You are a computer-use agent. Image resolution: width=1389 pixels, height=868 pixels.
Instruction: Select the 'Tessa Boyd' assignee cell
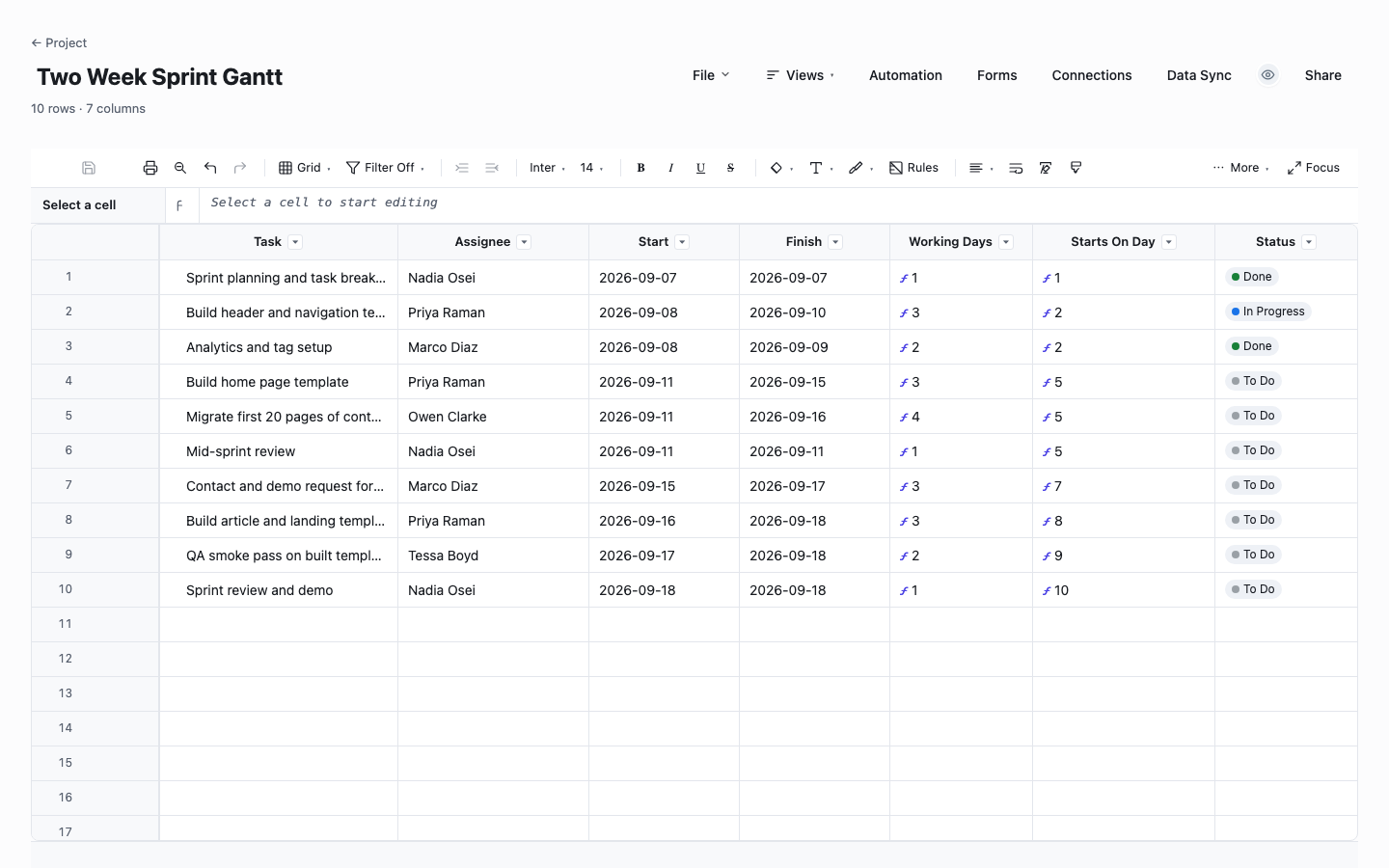click(493, 556)
